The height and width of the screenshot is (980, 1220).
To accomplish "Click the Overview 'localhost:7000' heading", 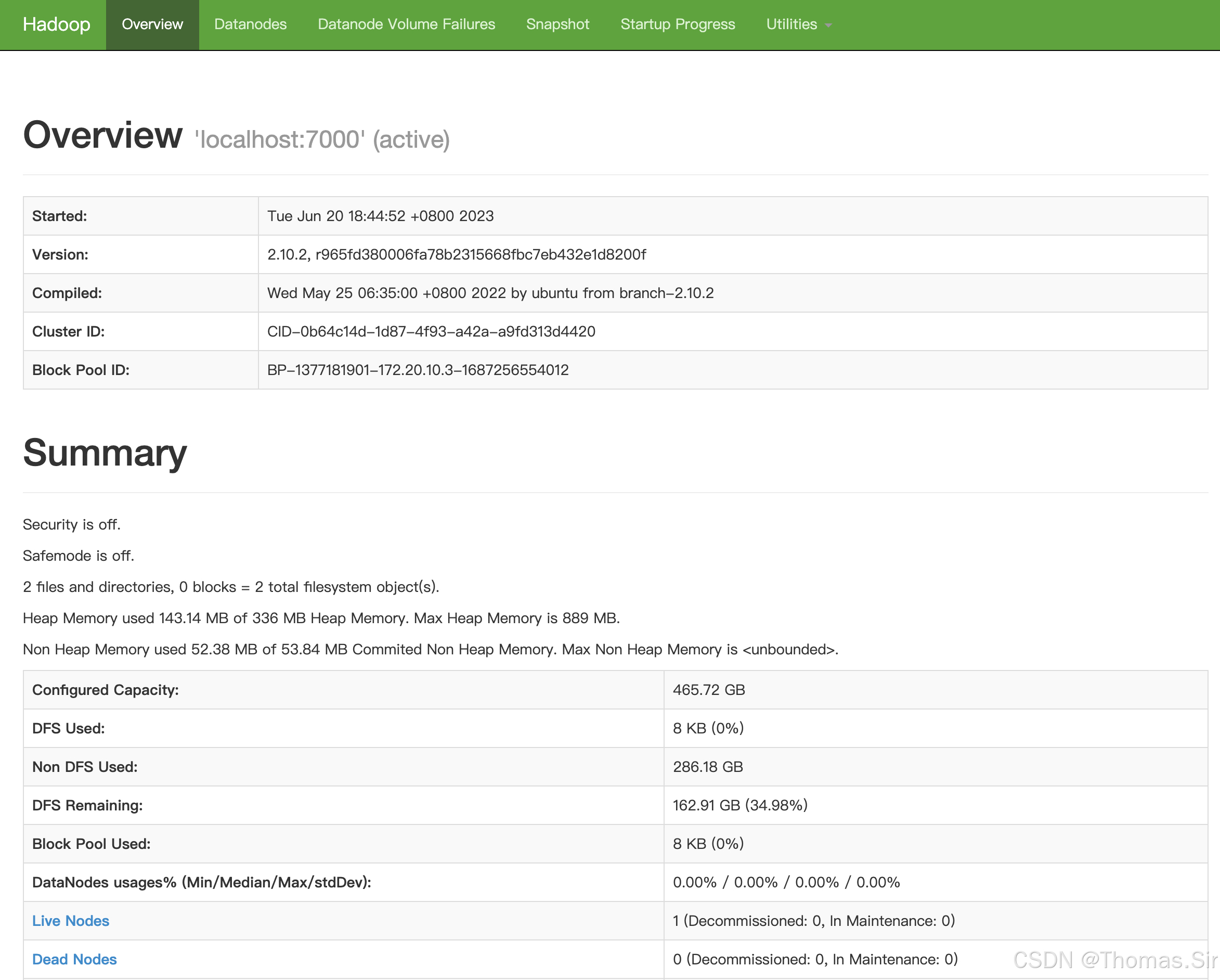I will 236,136.
